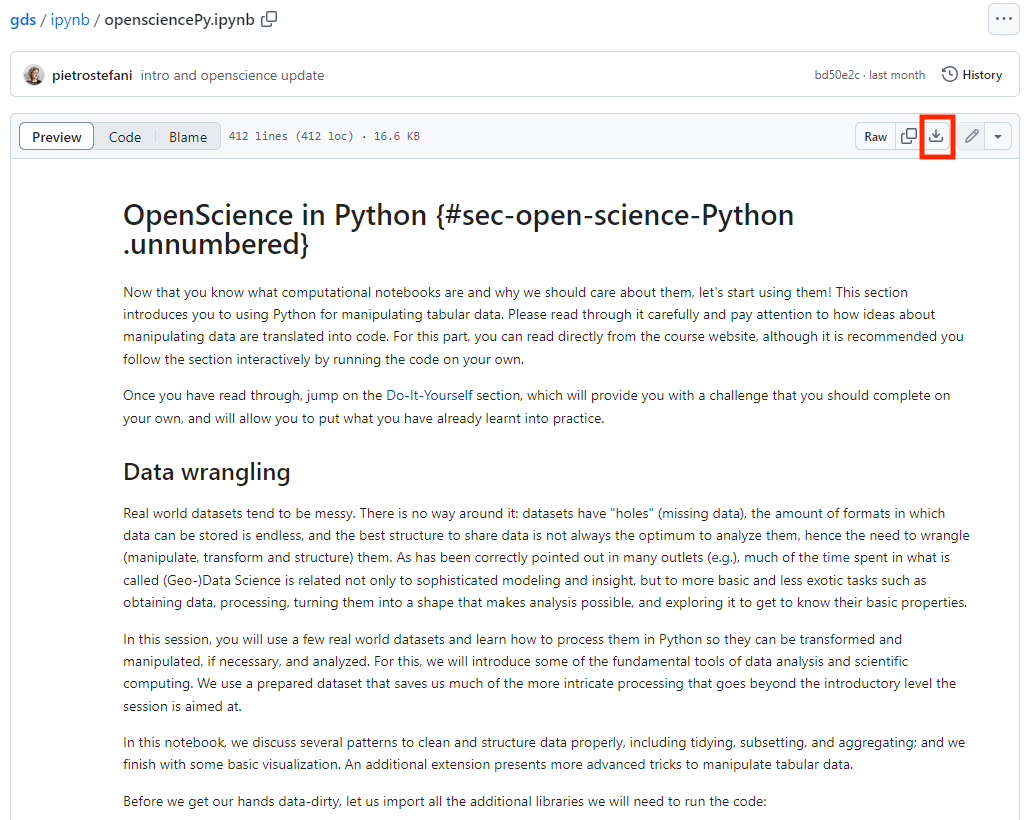This screenshot has width=1032, height=820.
Task: Follow the Do-It-Yourself link
Action: (x=429, y=395)
